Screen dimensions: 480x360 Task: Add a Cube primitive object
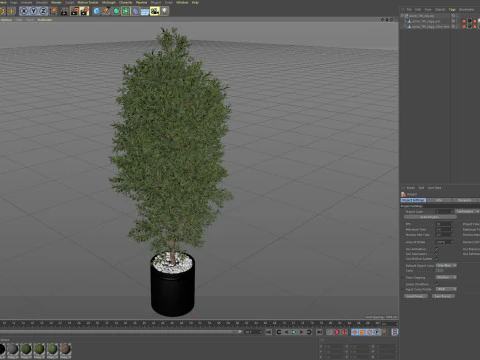(97, 11)
